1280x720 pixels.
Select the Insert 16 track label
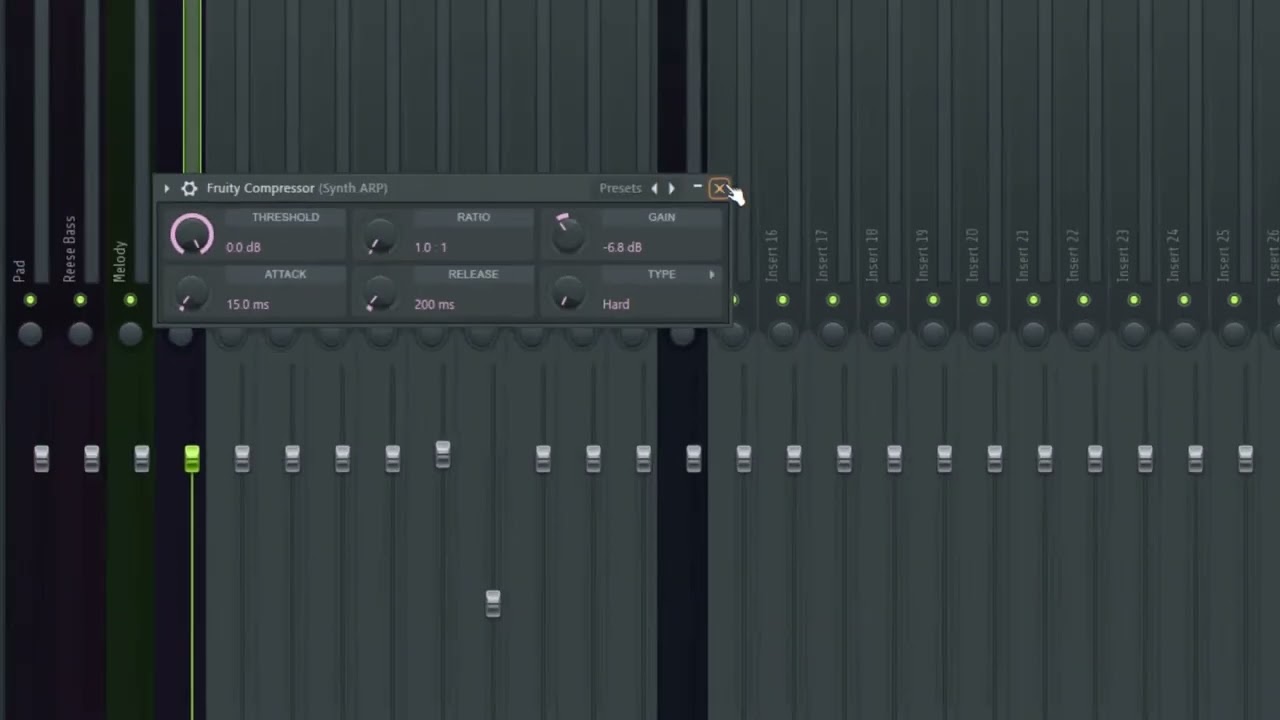pyautogui.click(x=771, y=255)
